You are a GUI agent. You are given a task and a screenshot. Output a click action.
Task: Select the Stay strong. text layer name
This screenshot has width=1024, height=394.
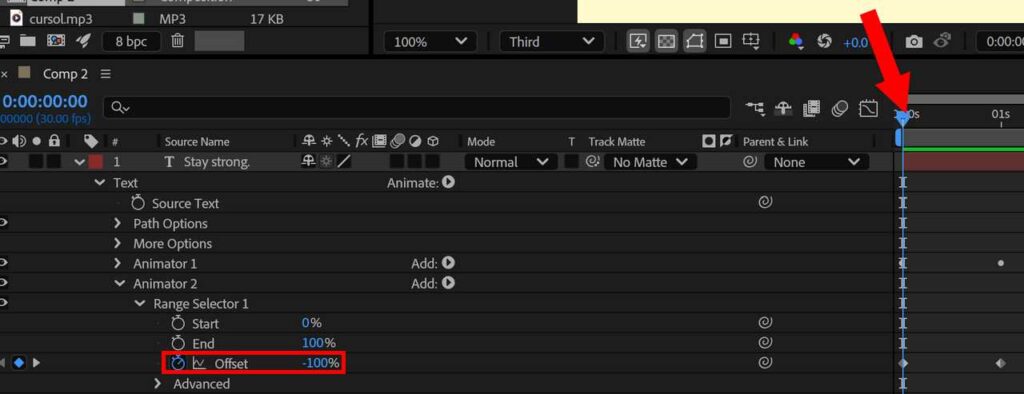click(217, 162)
